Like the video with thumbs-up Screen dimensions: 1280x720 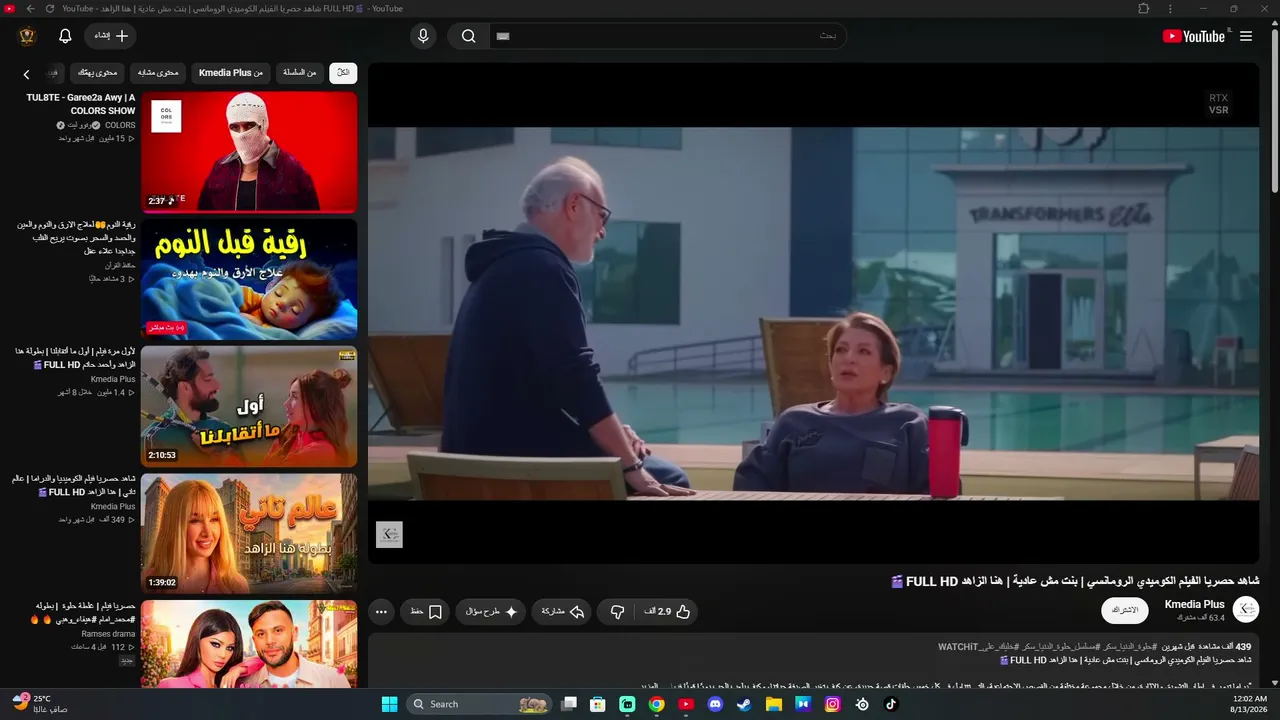[668, 612]
